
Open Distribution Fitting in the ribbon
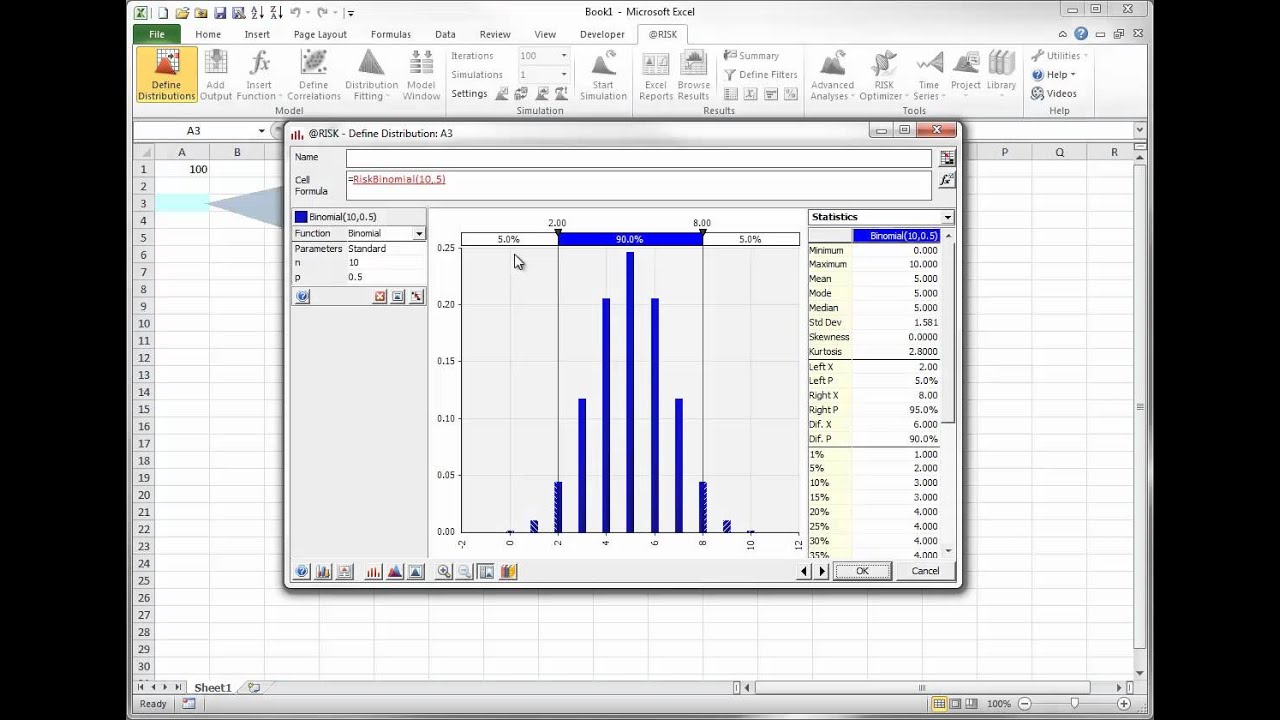371,76
